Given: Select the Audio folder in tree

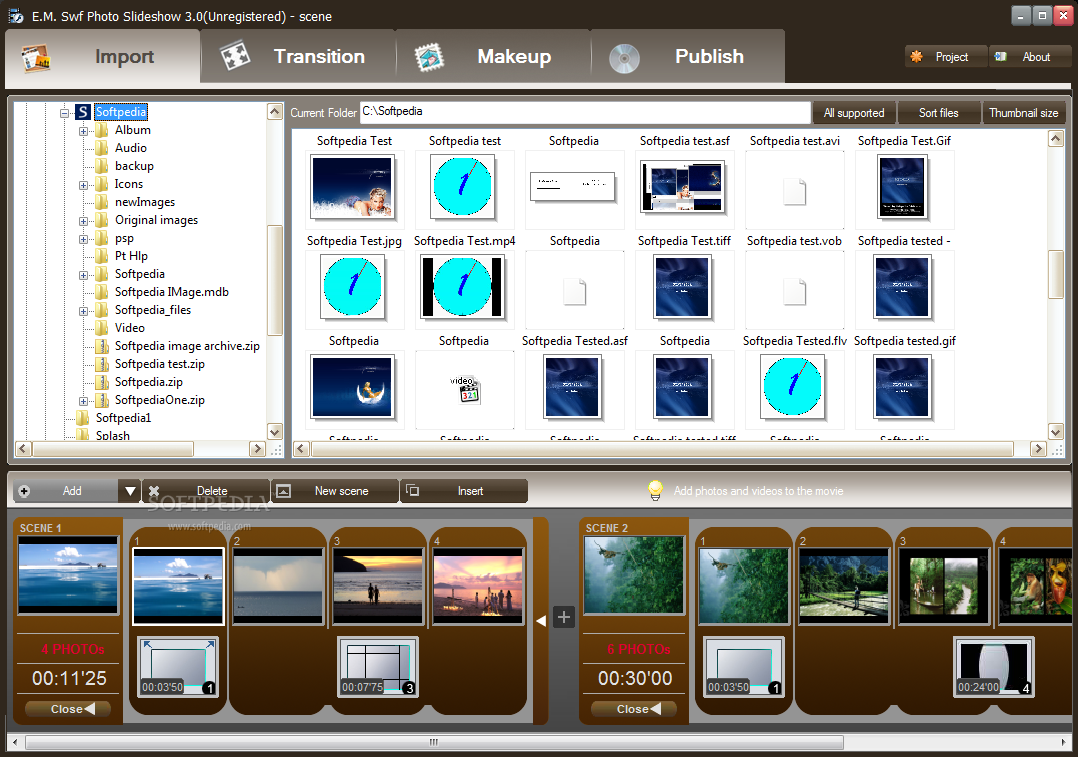Looking at the screenshot, I should point(131,148).
